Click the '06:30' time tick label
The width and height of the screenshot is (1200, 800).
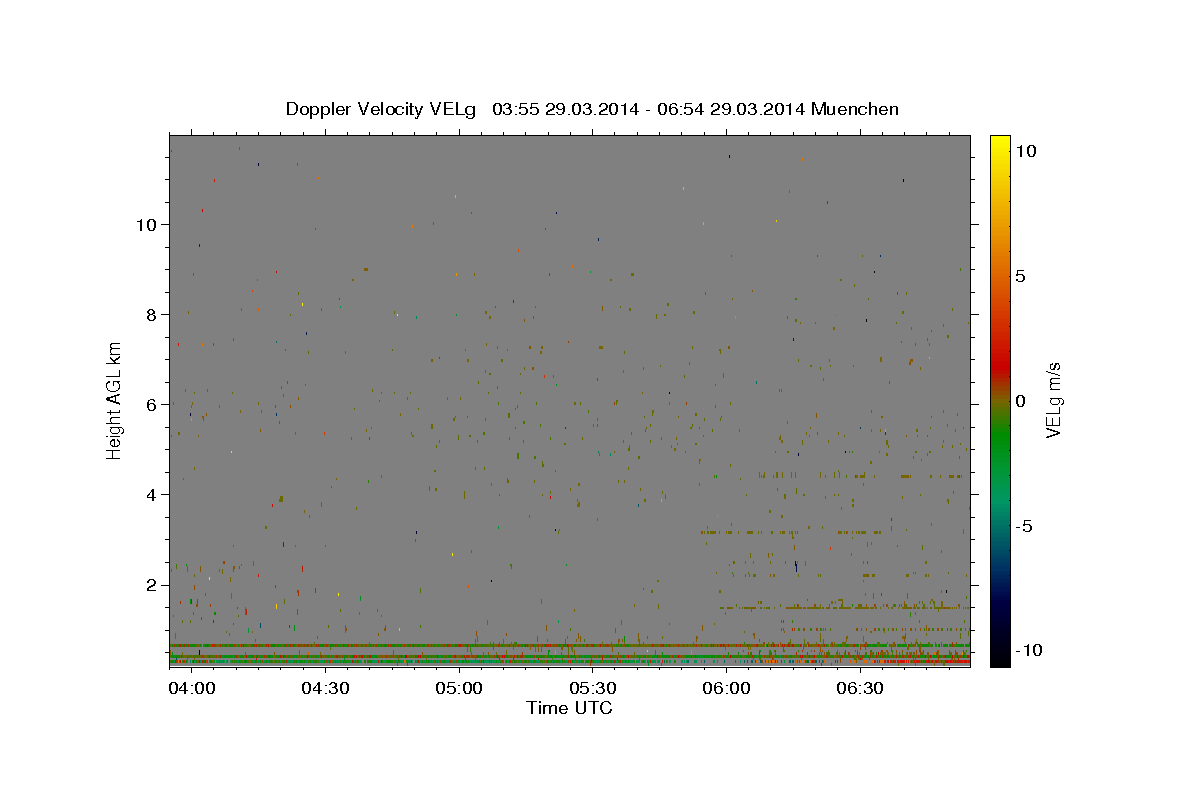[860, 689]
